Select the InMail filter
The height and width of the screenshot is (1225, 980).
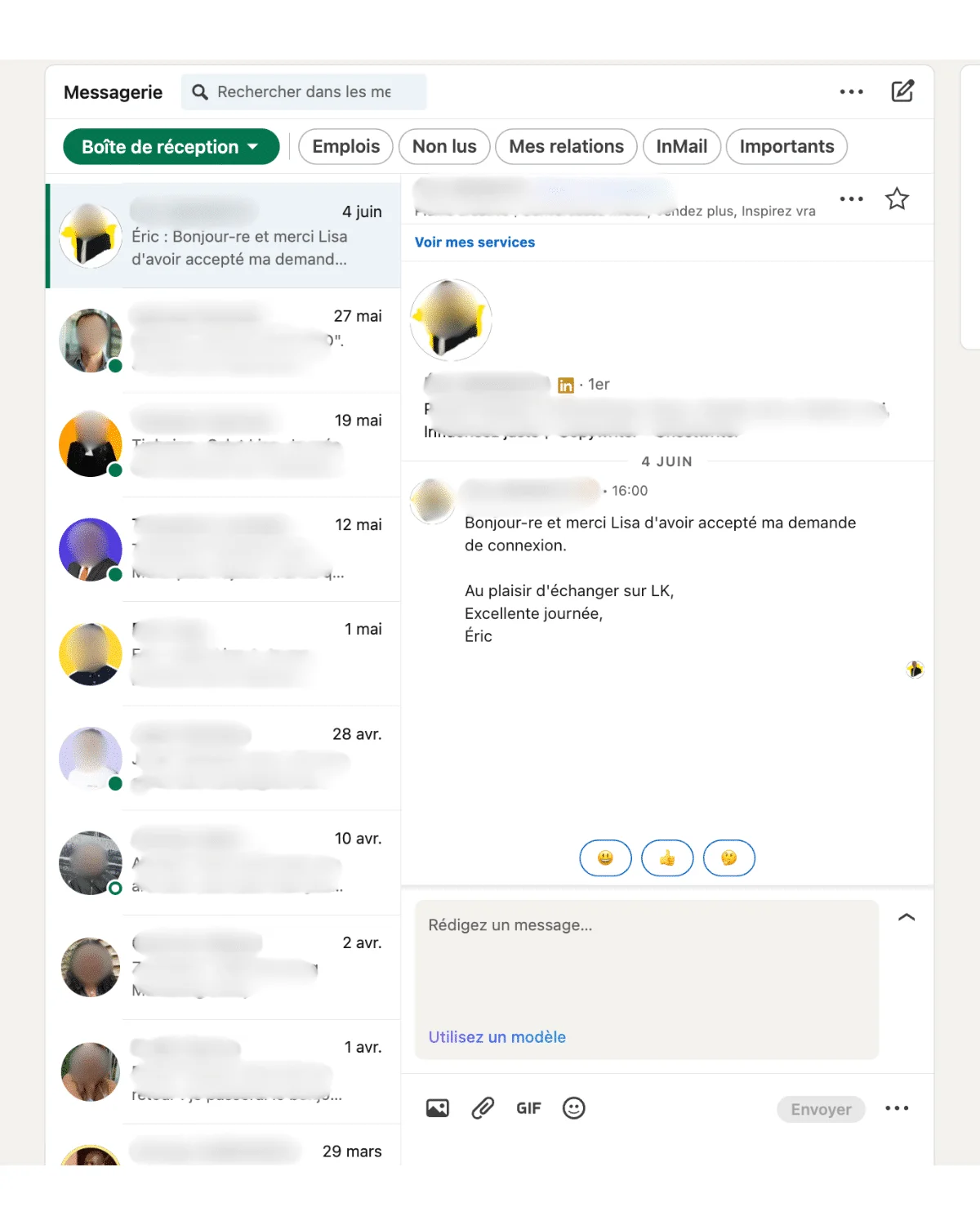click(x=682, y=147)
